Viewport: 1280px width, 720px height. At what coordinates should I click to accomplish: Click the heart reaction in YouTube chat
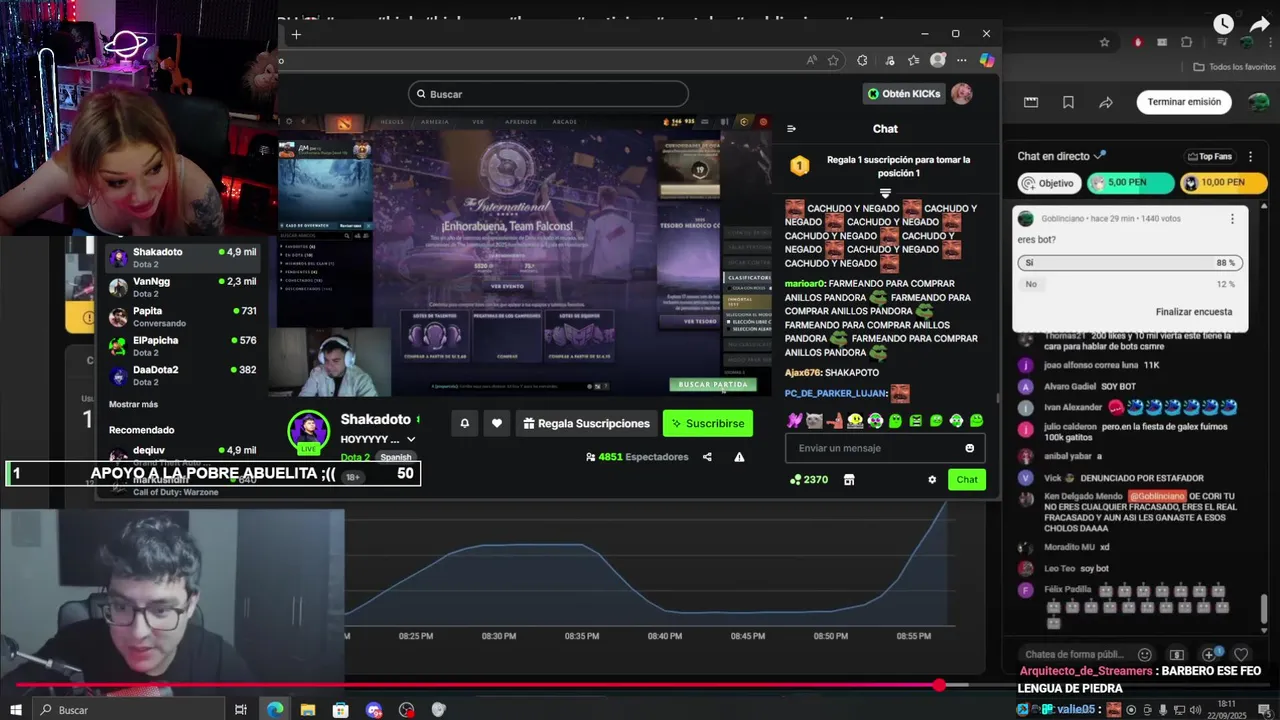1241,655
